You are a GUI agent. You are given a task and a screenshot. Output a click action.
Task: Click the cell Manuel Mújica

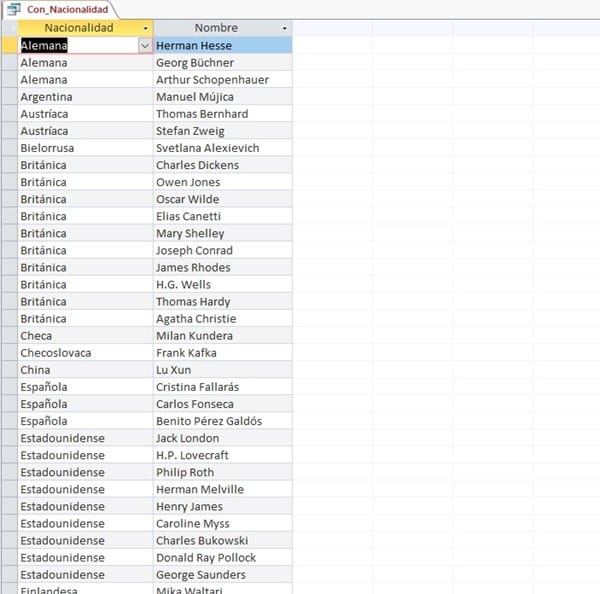coord(223,97)
